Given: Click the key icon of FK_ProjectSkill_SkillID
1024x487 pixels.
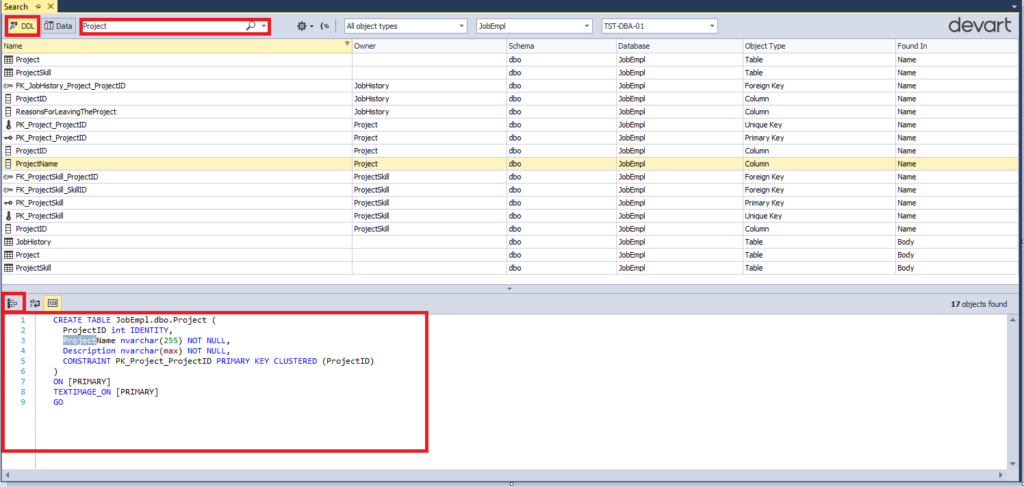Looking at the screenshot, I should [x=8, y=190].
